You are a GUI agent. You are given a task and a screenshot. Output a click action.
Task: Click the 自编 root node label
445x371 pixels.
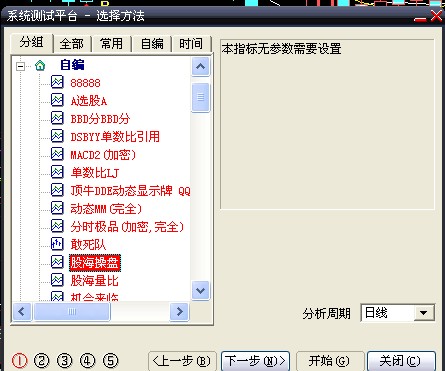[x=72, y=65]
